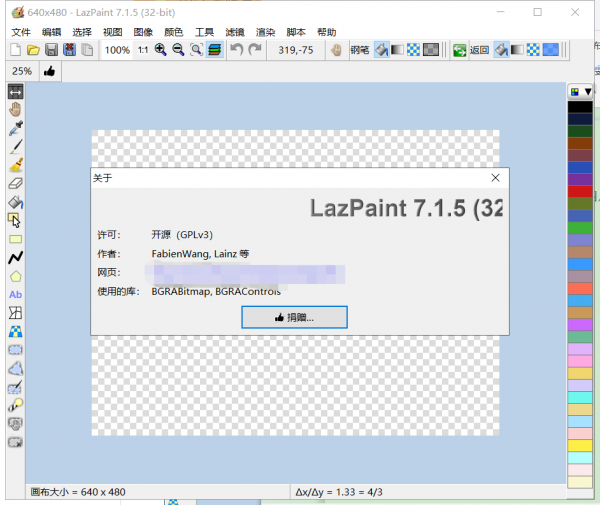Open the palette options dropdown arrow
The height and width of the screenshot is (505, 600).
tap(588, 92)
